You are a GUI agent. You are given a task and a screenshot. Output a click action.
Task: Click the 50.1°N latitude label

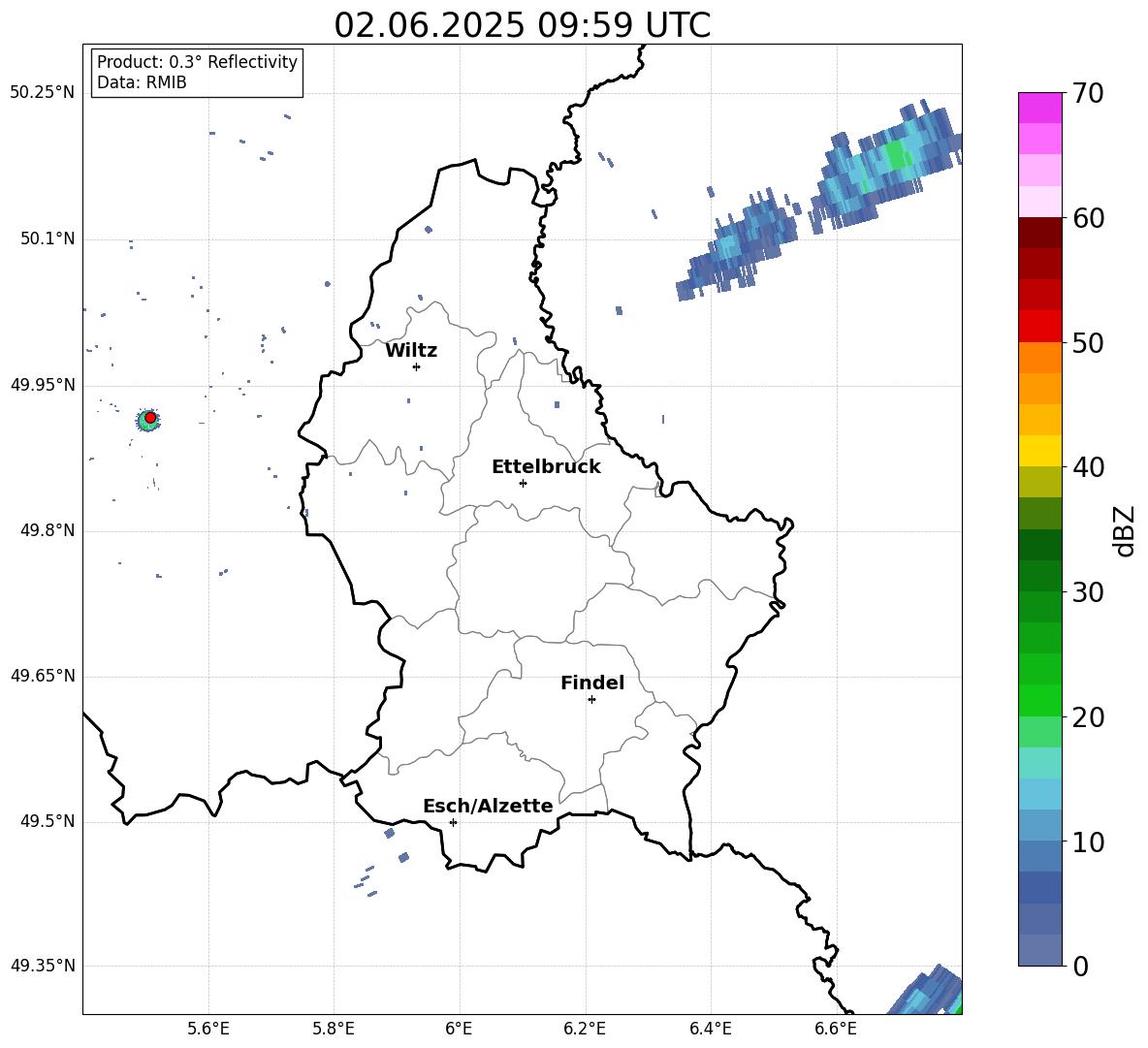(x=48, y=238)
